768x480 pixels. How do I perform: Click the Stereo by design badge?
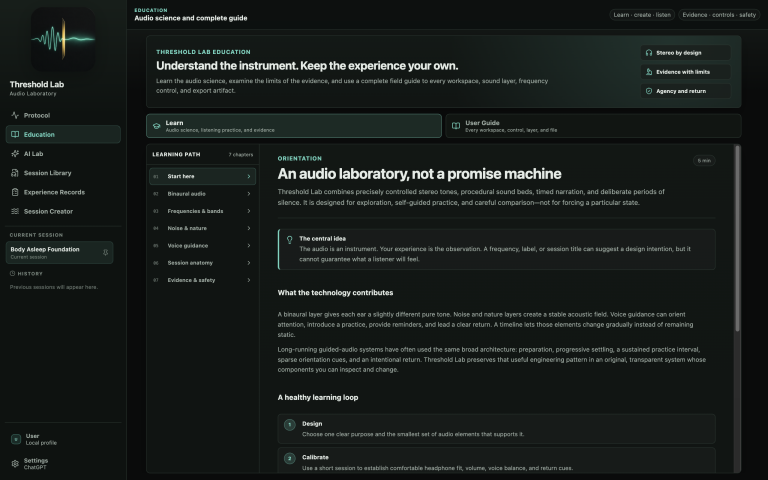point(686,53)
